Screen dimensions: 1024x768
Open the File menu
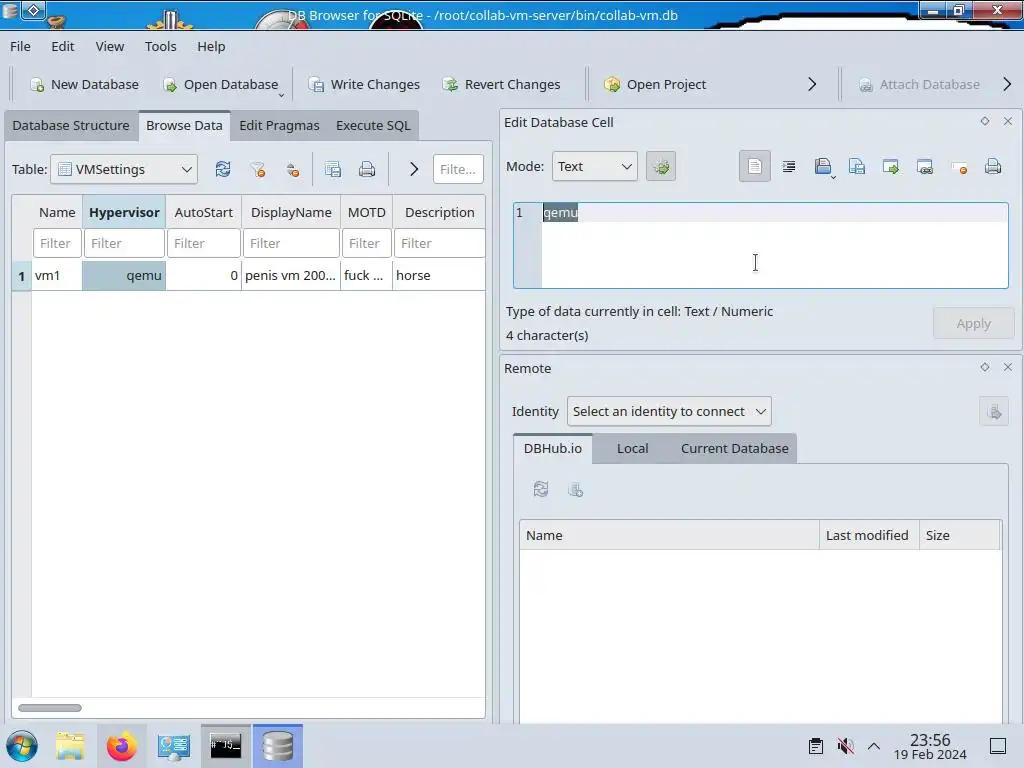20,46
